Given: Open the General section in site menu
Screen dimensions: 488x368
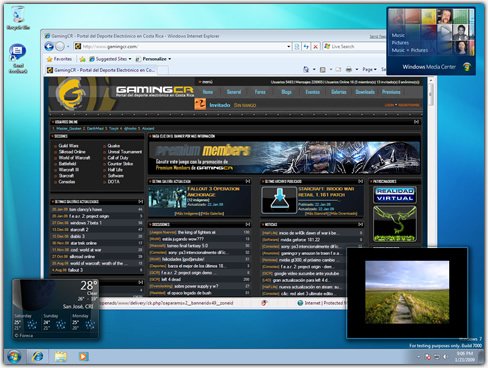Looking at the screenshot, I should [x=234, y=92].
